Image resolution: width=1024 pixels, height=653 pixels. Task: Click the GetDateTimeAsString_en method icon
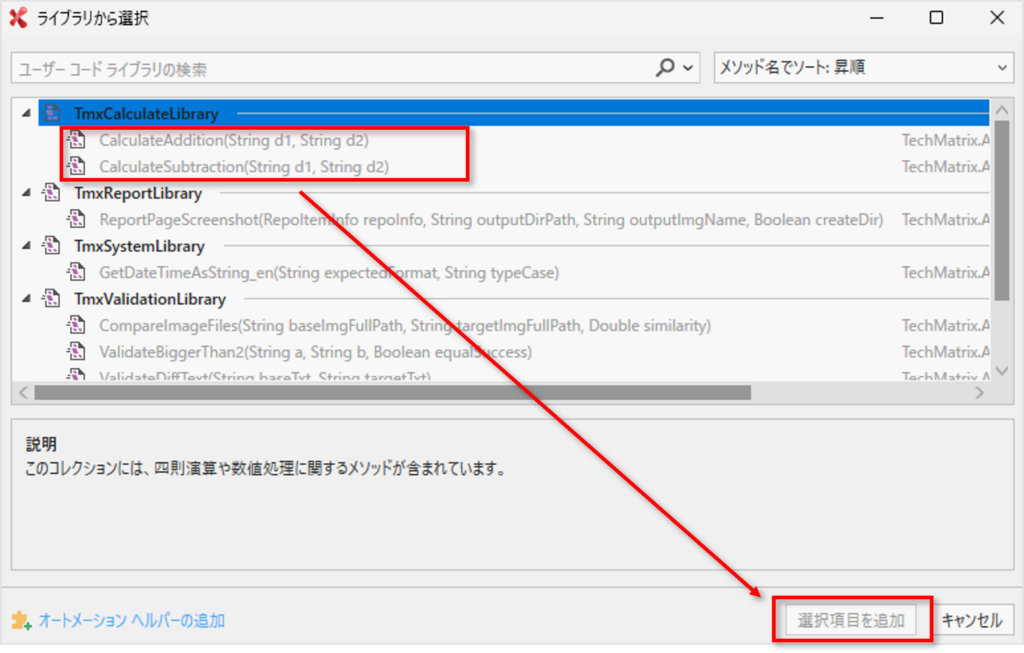coord(77,272)
